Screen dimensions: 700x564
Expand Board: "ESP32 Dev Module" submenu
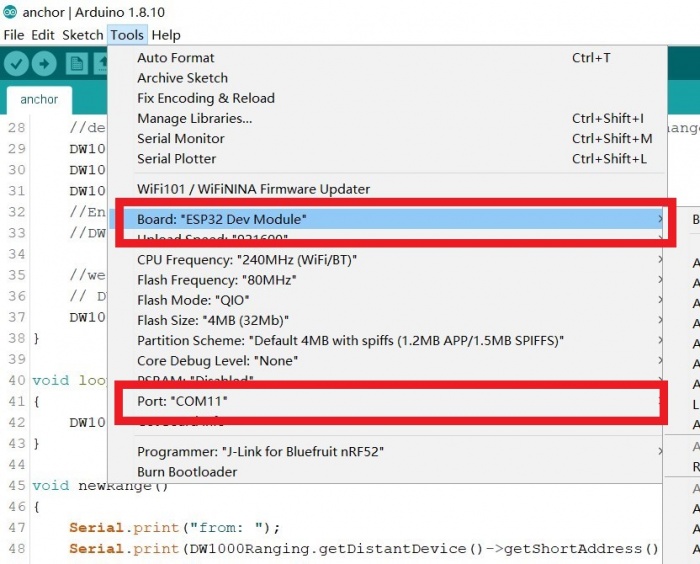[388, 219]
